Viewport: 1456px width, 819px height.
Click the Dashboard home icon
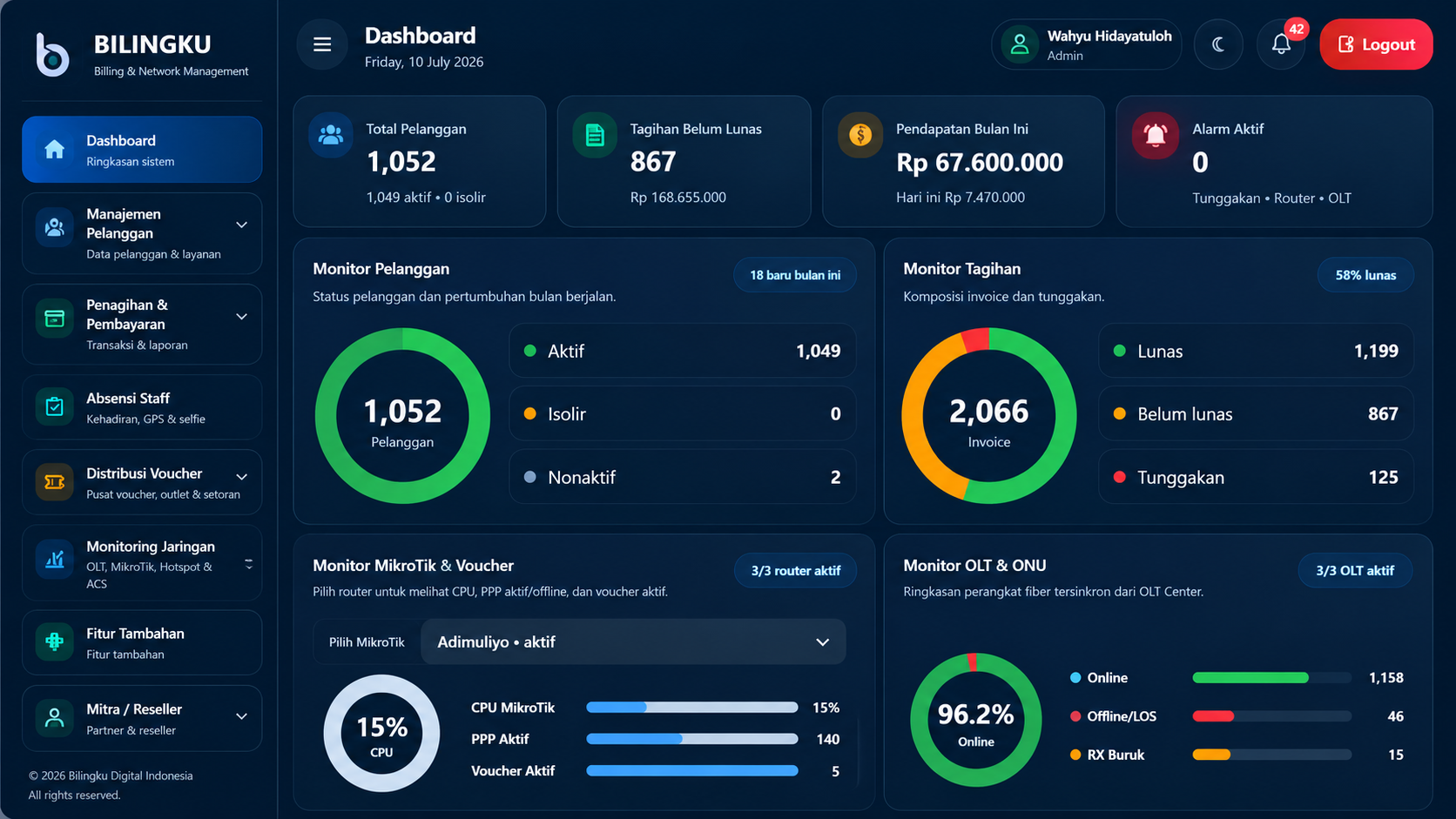click(x=54, y=150)
